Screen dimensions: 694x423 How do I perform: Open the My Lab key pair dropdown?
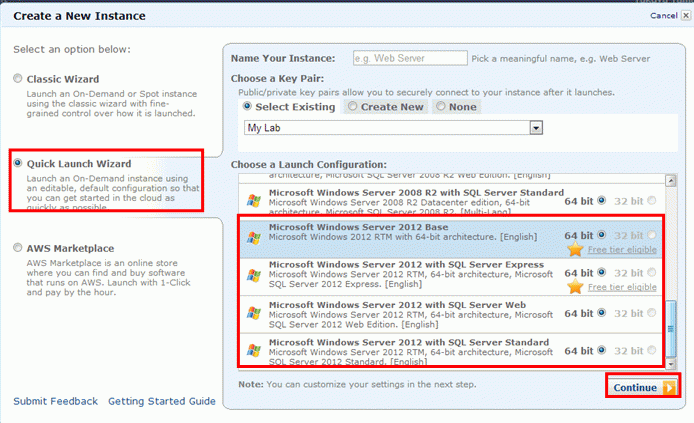[x=393, y=128]
